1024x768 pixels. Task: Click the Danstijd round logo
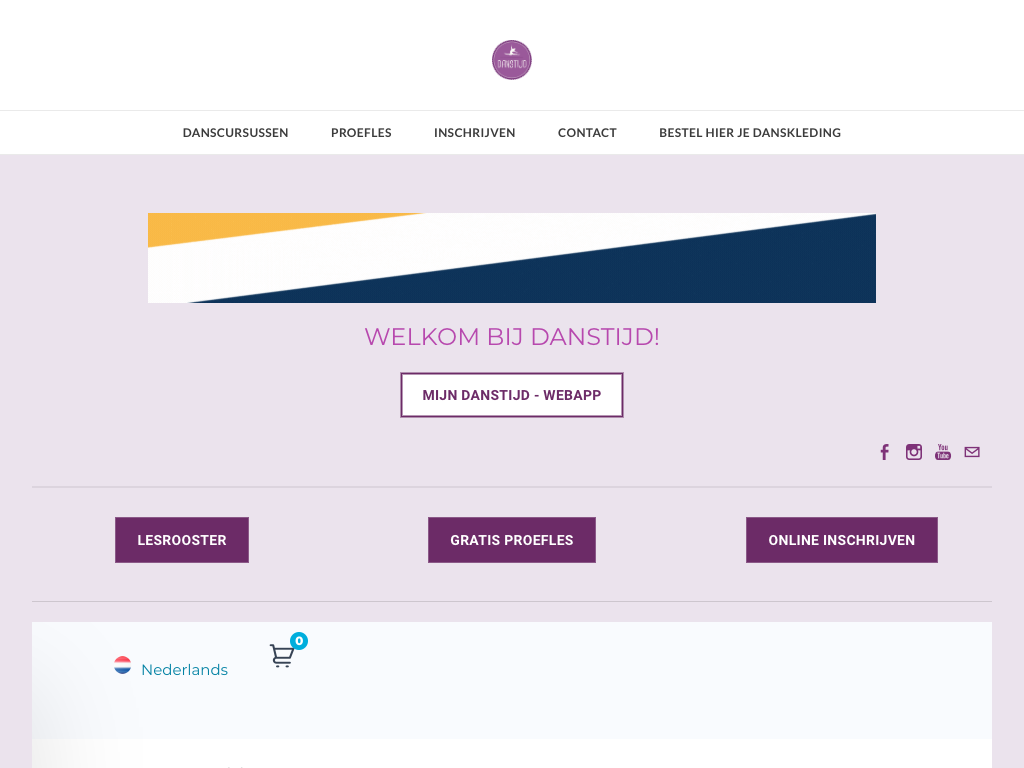coord(511,60)
